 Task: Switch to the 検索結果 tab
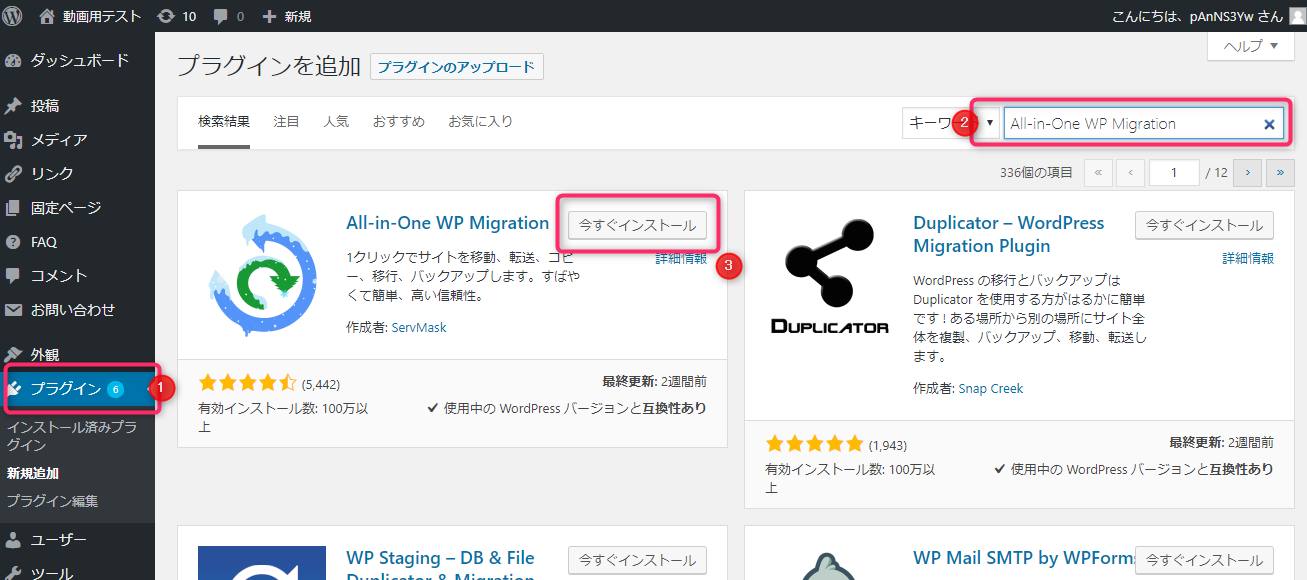(224, 122)
